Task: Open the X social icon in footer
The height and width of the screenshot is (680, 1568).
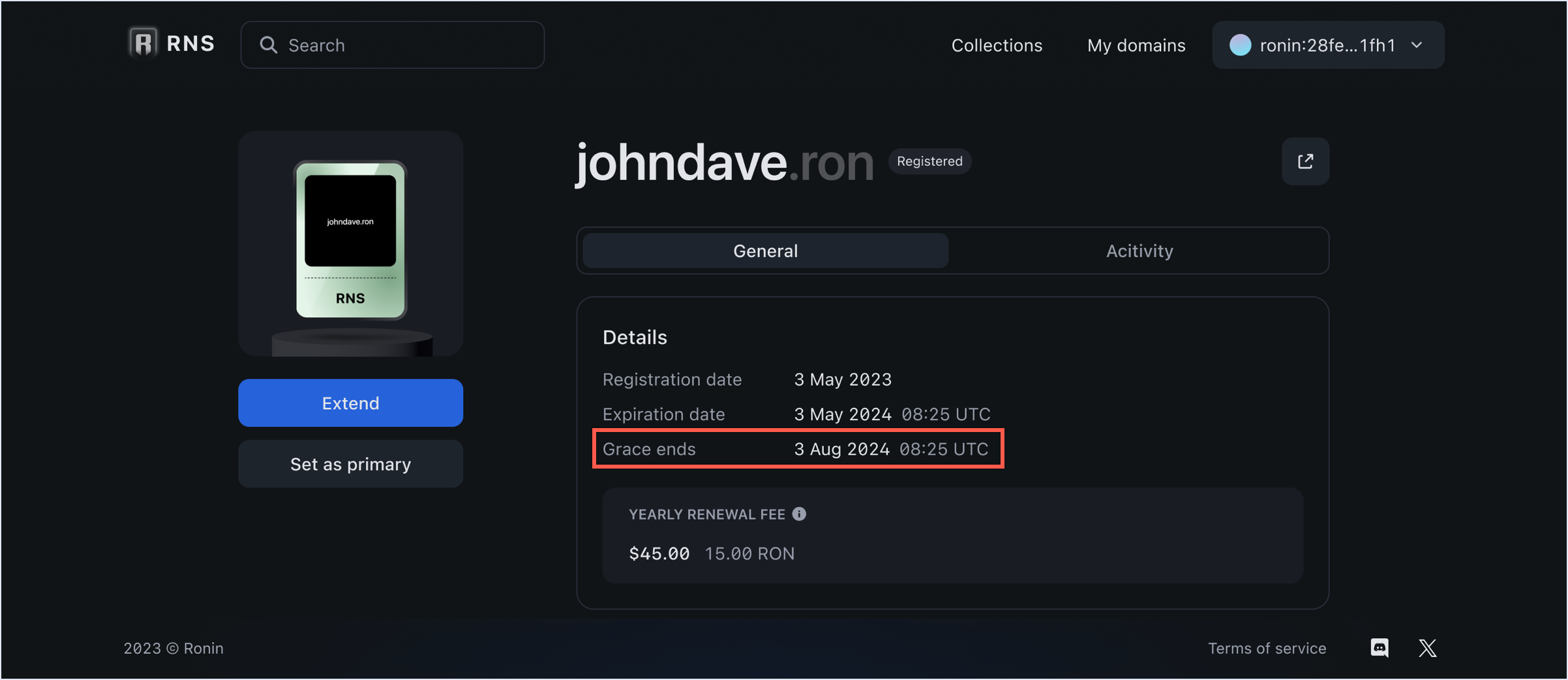Action: coord(1427,648)
